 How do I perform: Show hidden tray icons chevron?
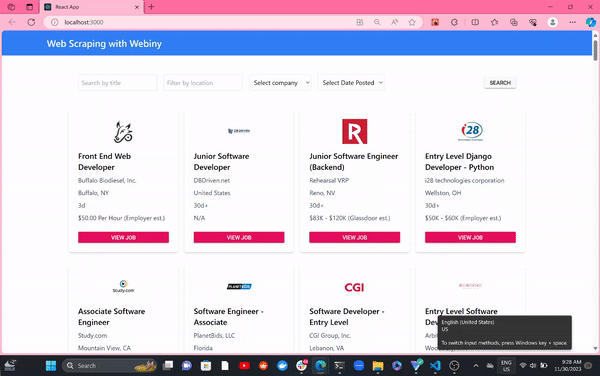[x=476, y=366]
